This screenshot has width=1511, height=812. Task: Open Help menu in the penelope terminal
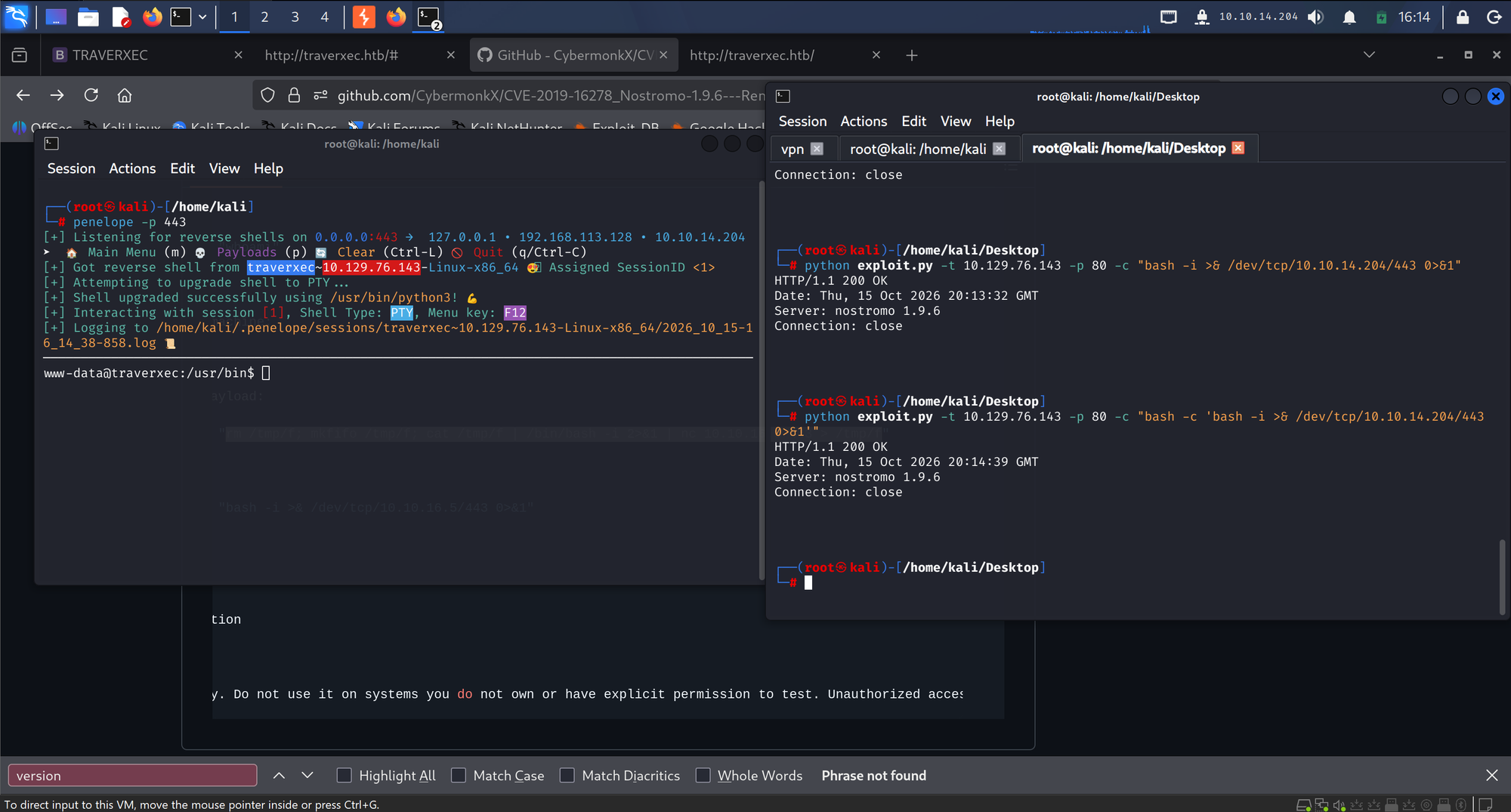[x=268, y=168]
